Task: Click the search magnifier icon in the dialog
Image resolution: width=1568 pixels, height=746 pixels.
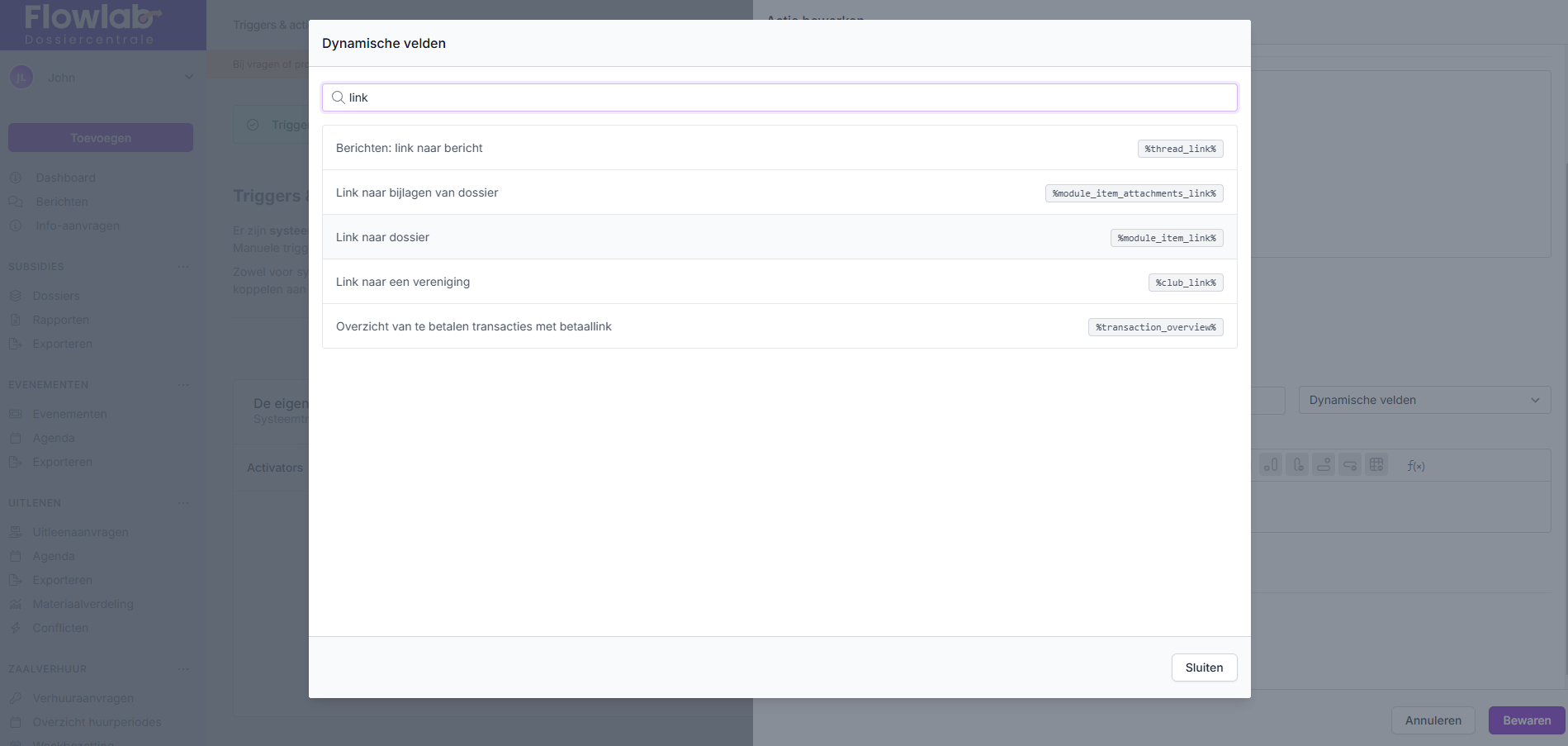Action: [x=338, y=97]
